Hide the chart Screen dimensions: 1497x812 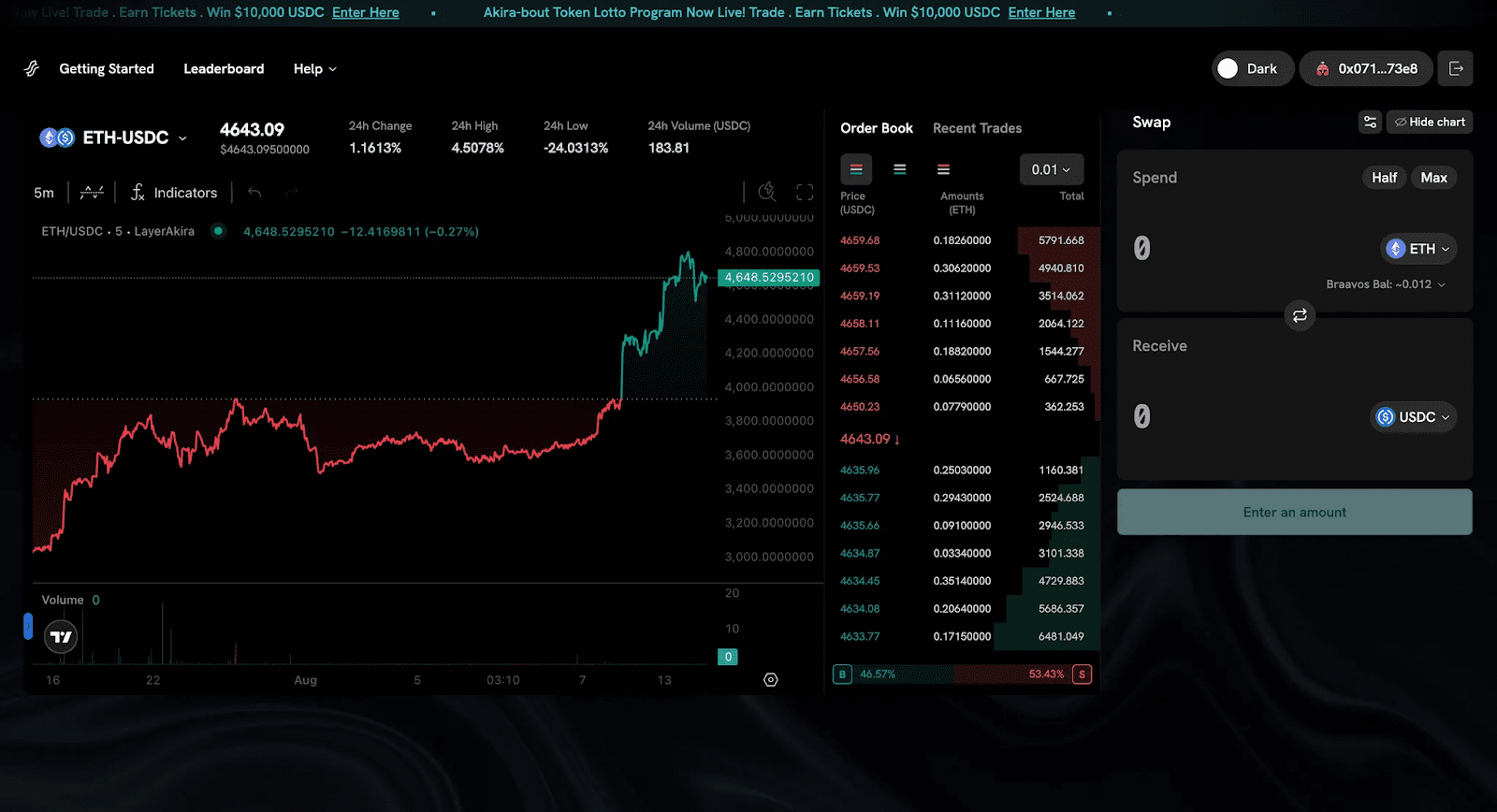tap(1430, 122)
